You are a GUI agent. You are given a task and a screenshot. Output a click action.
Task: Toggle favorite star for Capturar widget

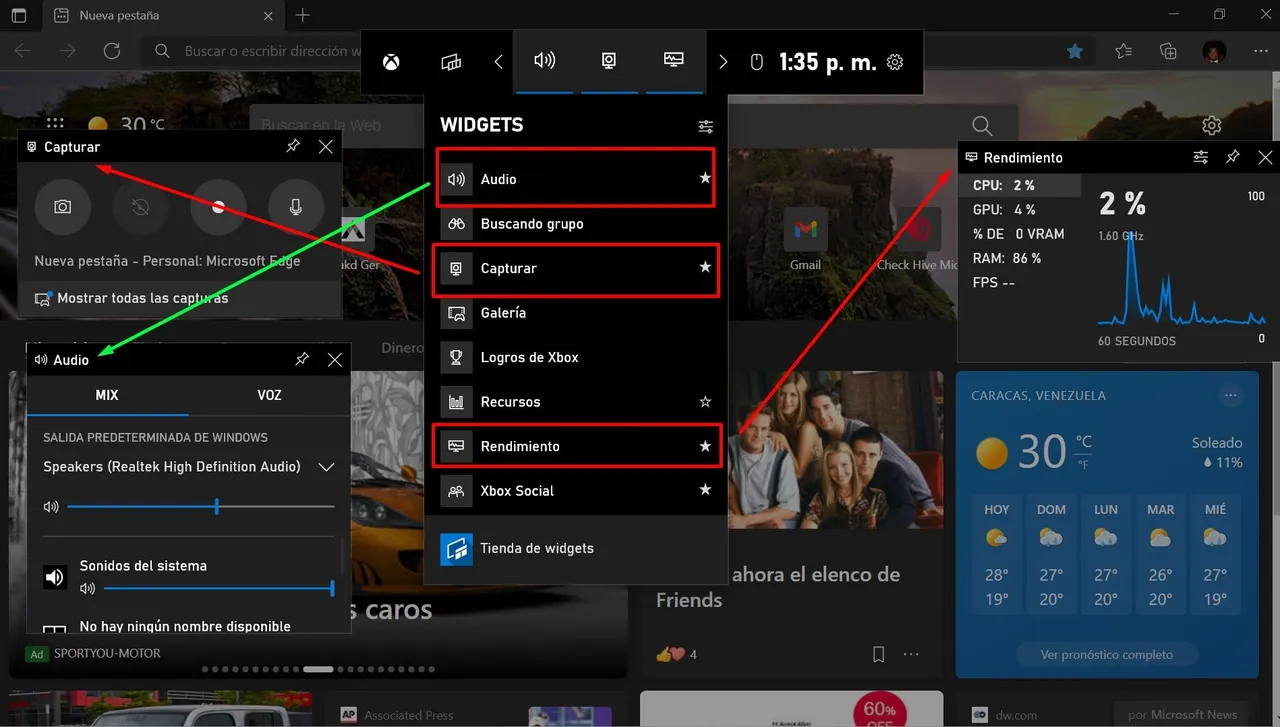pyautogui.click(x=705, y=268)
